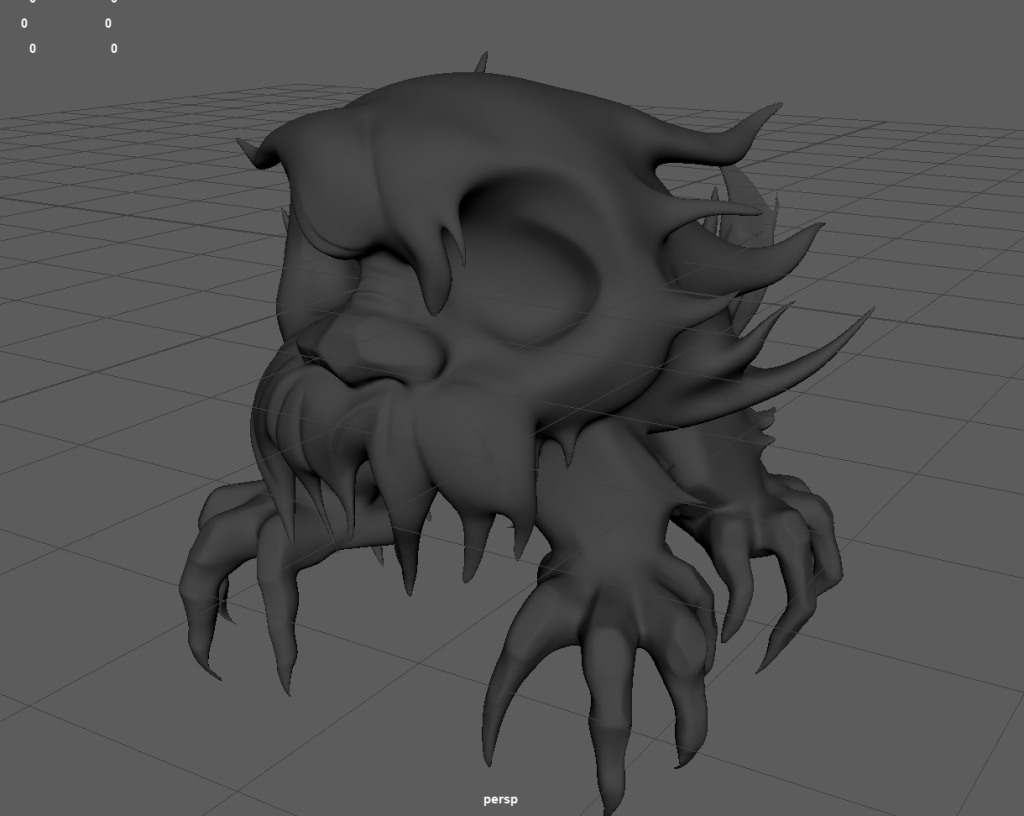Select the skull's large eye socket

click(x=535, y=265)
